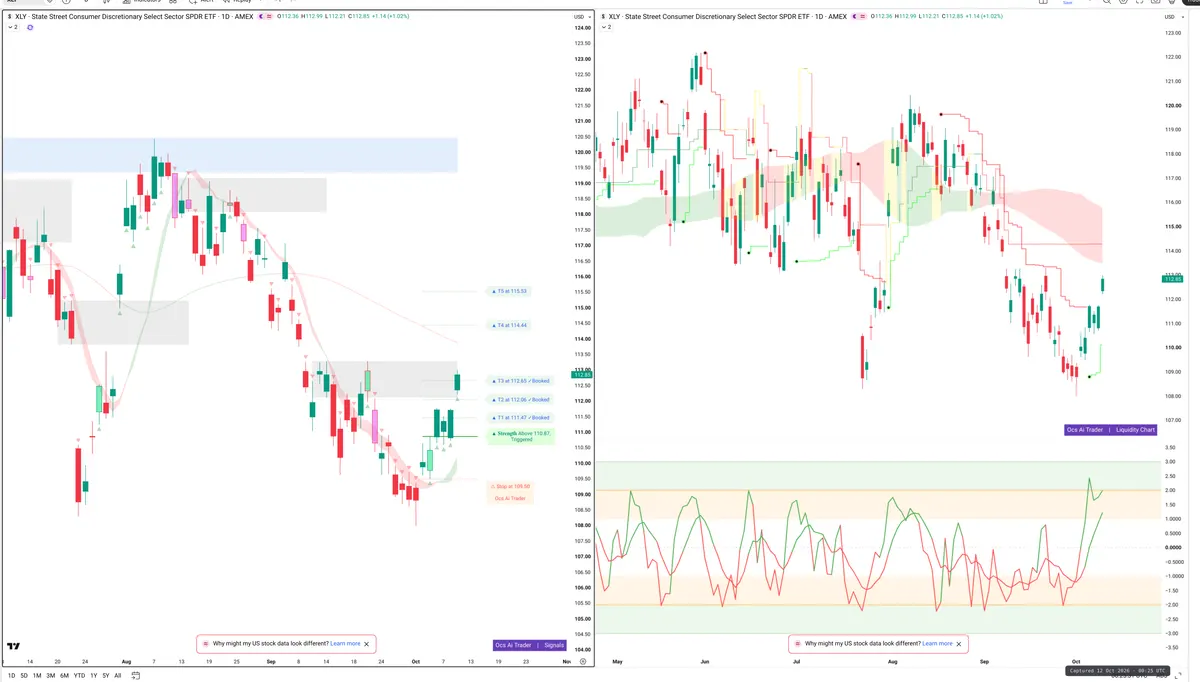Open the USD currency dropdown on left chart
1200x682 pixels.
581,17
